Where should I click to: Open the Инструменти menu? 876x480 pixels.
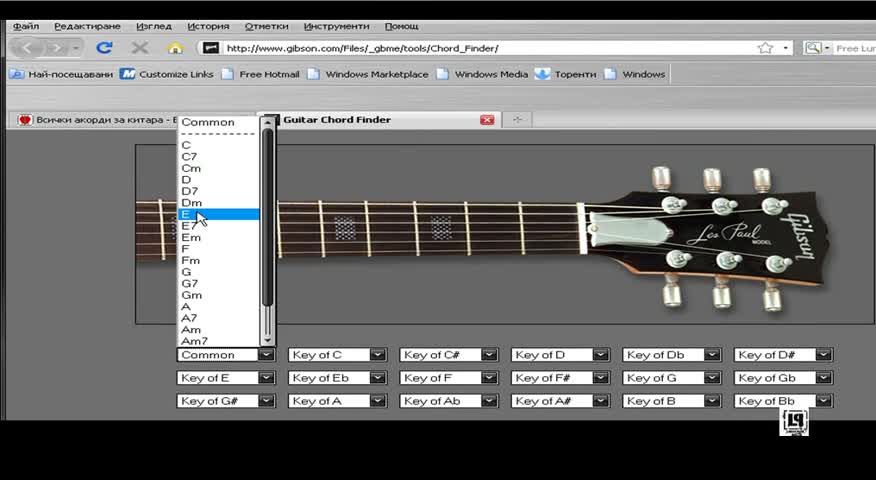tap(336, 26)
